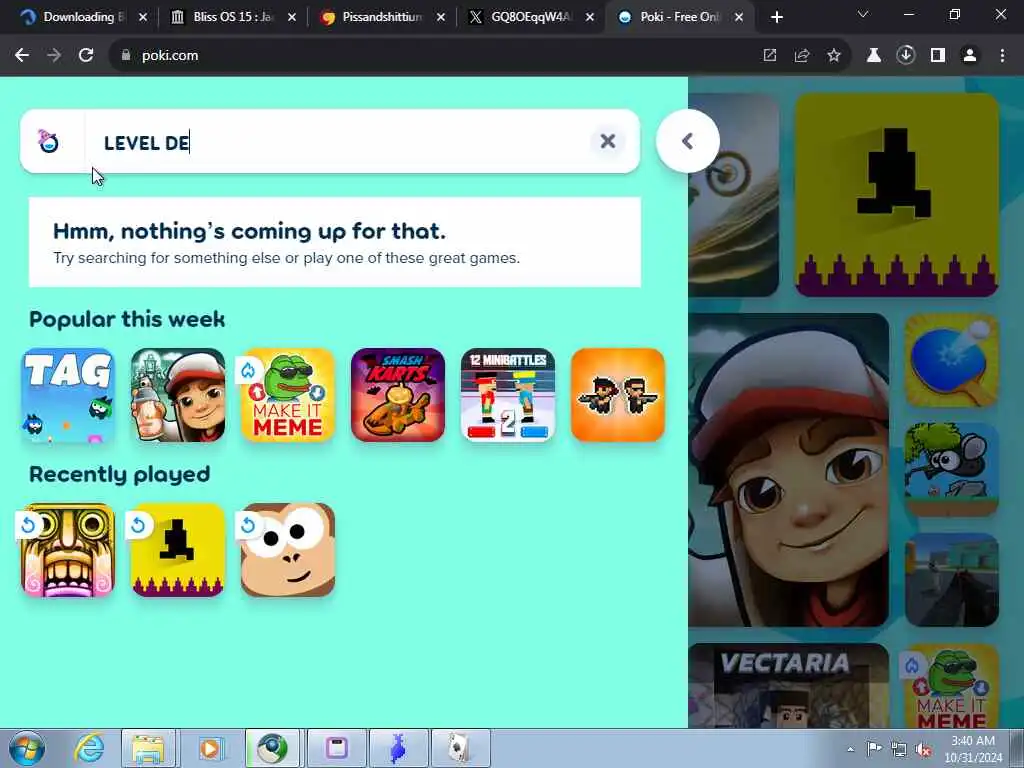
Task: Open the Chrome labs flask icon
Action: point(874,56)
